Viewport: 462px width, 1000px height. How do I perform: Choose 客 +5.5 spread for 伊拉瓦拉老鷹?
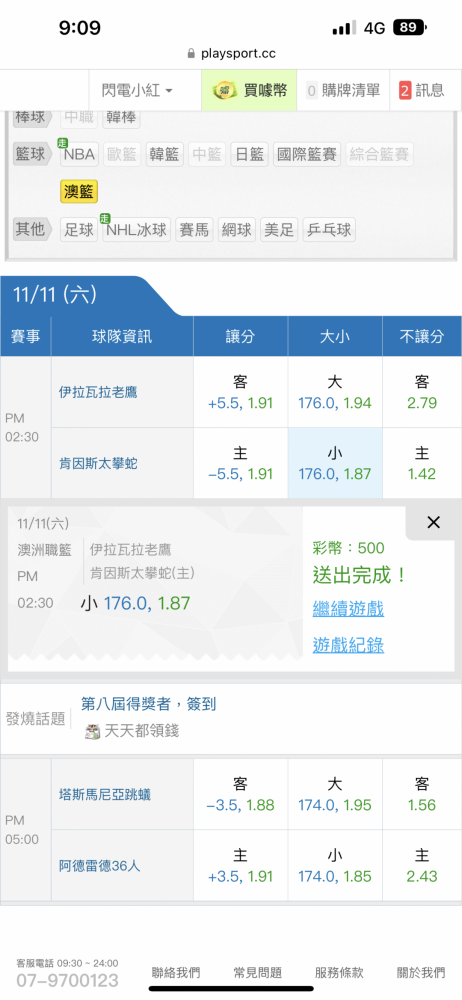click(x=241, y=392)
